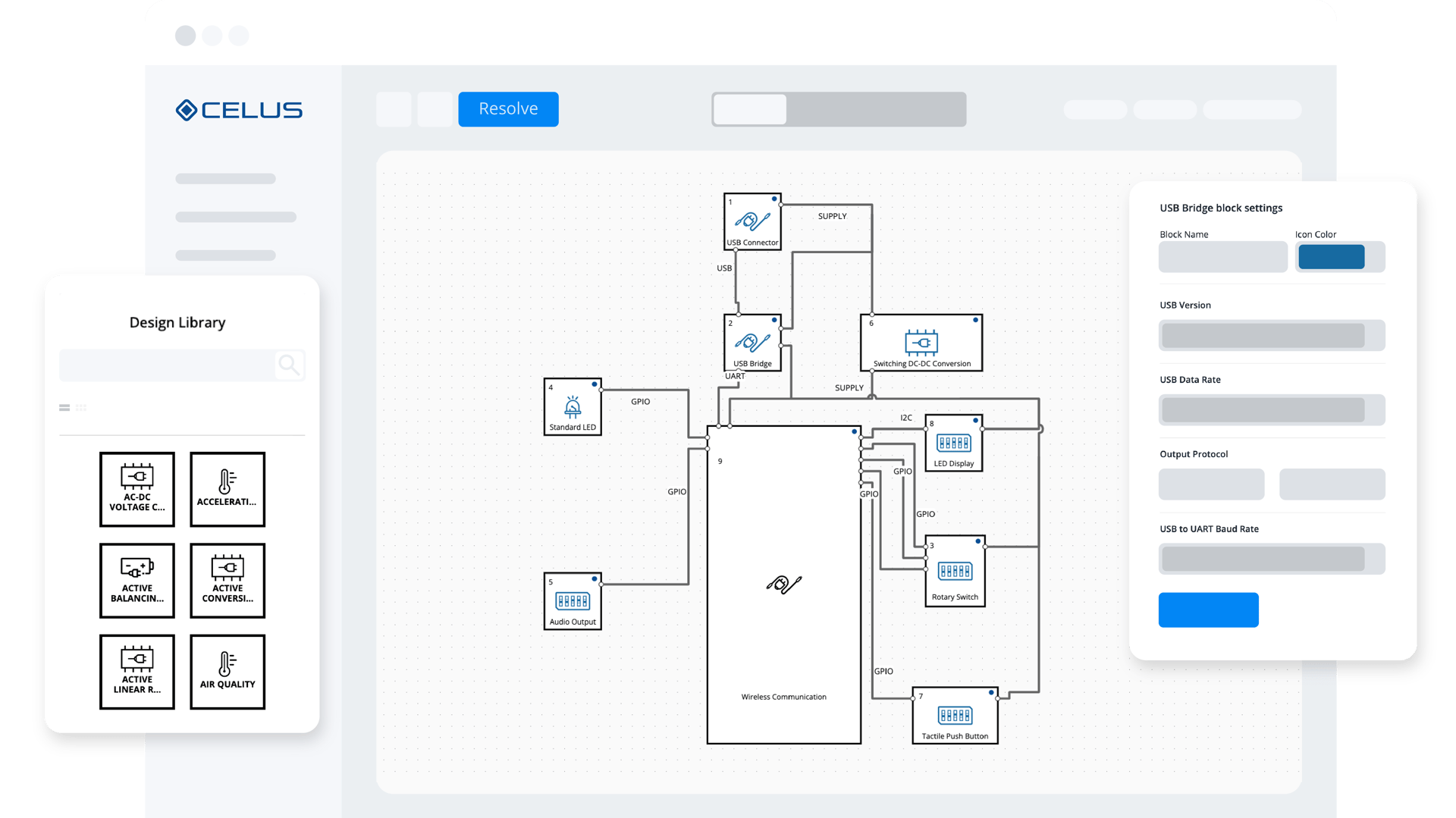Click the widest pill button at top right
The width and height of the screenshot is (1456, 818).
(1252, 110)
